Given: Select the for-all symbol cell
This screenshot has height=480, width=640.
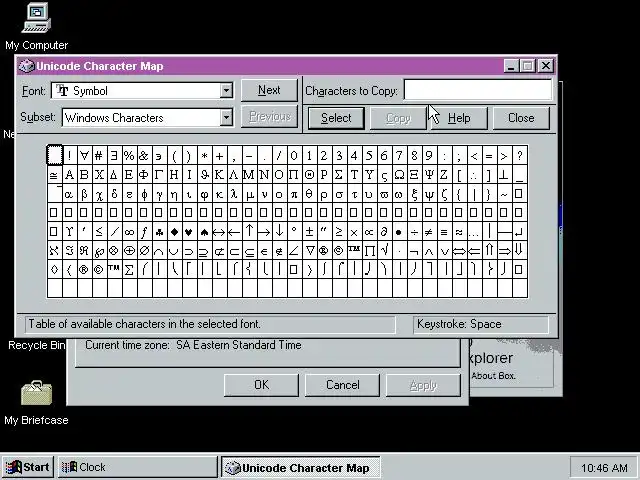Looking at the screenshot, I should [x=84, y=156].
